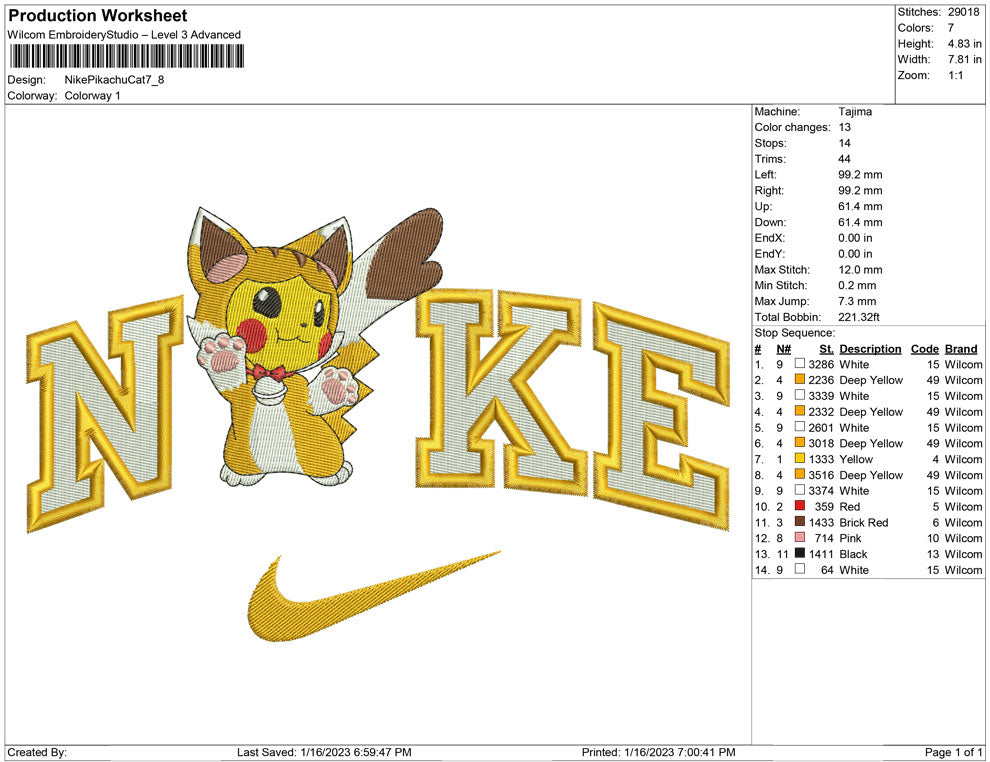This screenshot has height=762, width=990.
Task: Click the Stitches value 29018
Action: coord(963,12)
